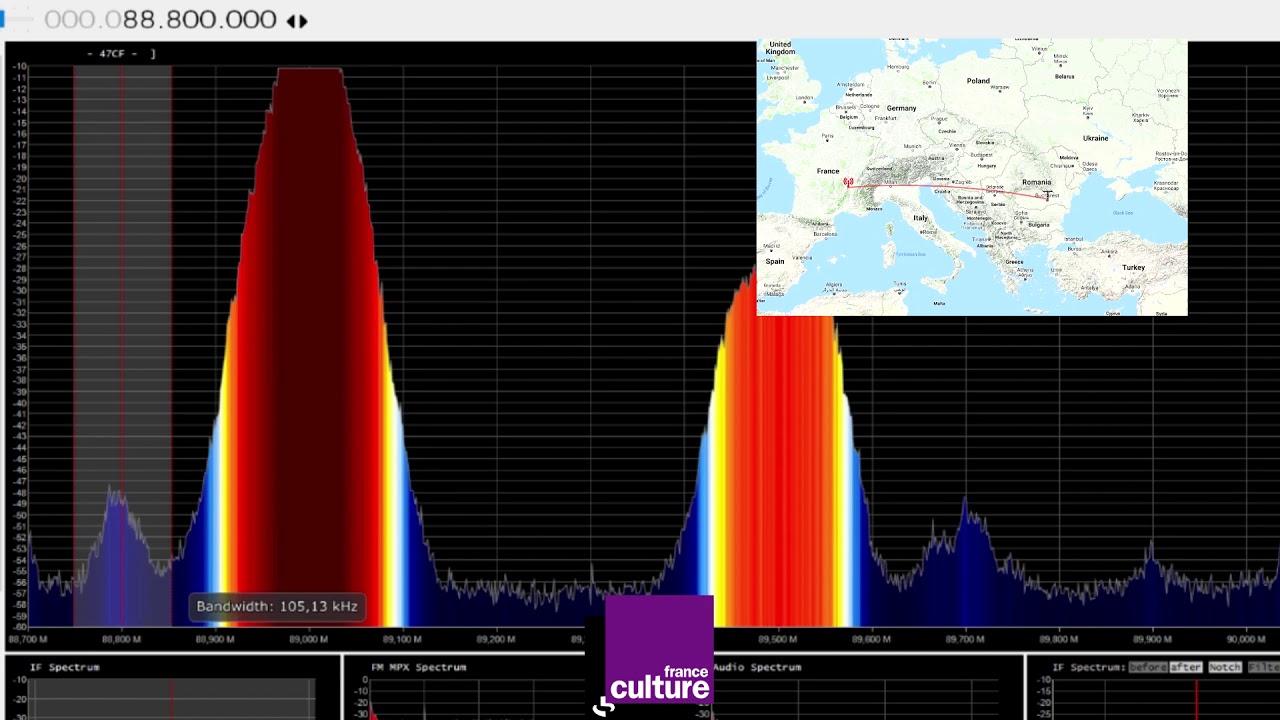Click the -60 dB scale label on the main spectrum

20,628
